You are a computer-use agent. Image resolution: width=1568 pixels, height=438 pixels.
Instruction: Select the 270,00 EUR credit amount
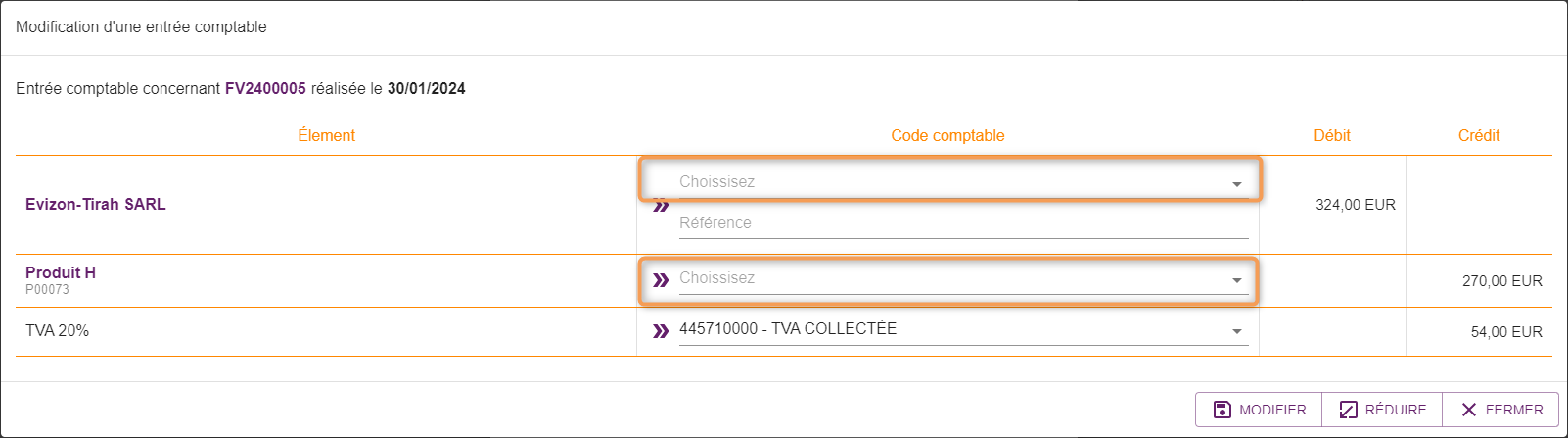tap(1502, 281)
